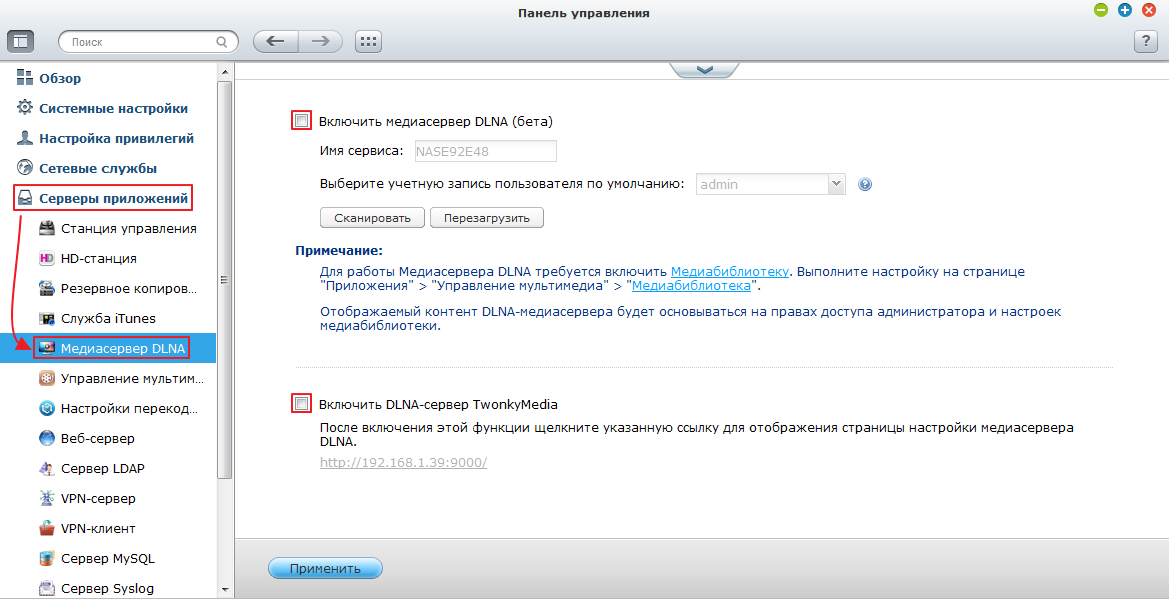Image resolution: width=1169 pixels, height=599 pixels.
Task: Click the Имя сервиса input field
Action: pos(485,151)
